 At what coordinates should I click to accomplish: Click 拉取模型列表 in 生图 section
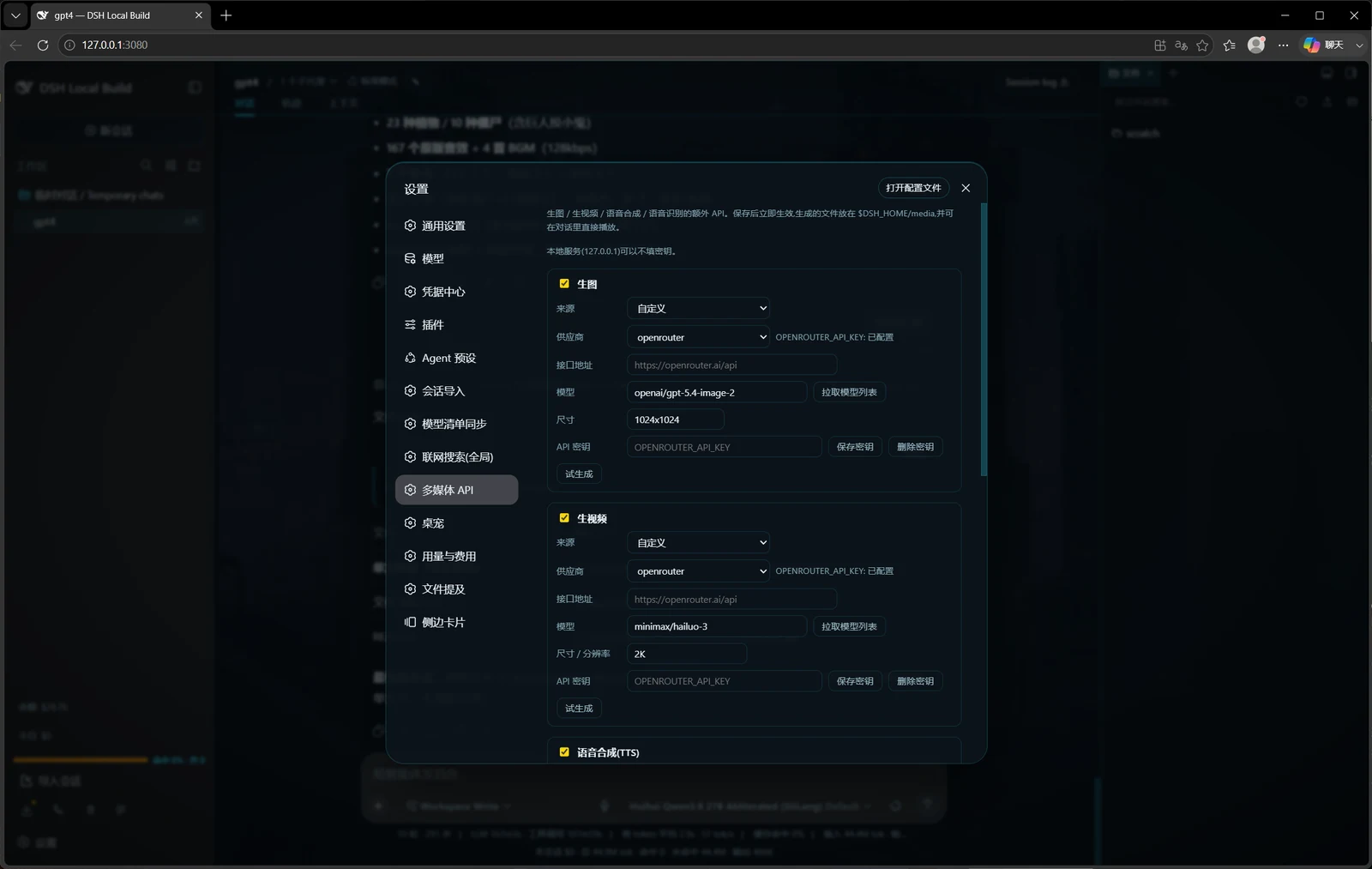[849, 392]
